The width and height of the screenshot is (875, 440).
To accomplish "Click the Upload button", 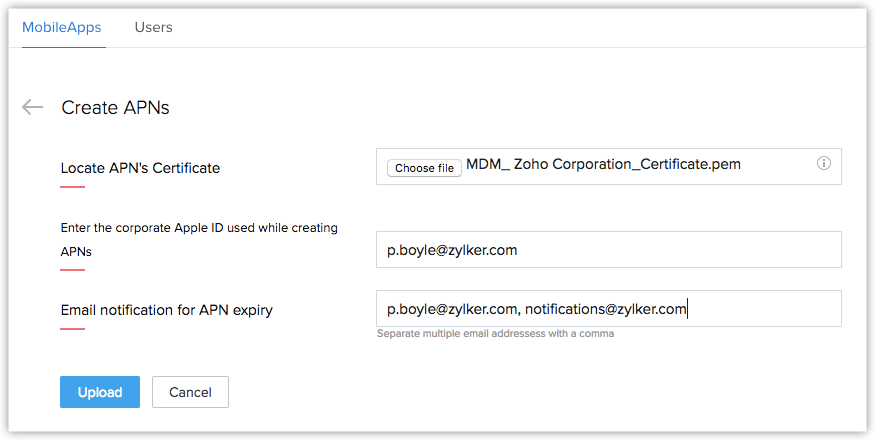I will [99, 392].
